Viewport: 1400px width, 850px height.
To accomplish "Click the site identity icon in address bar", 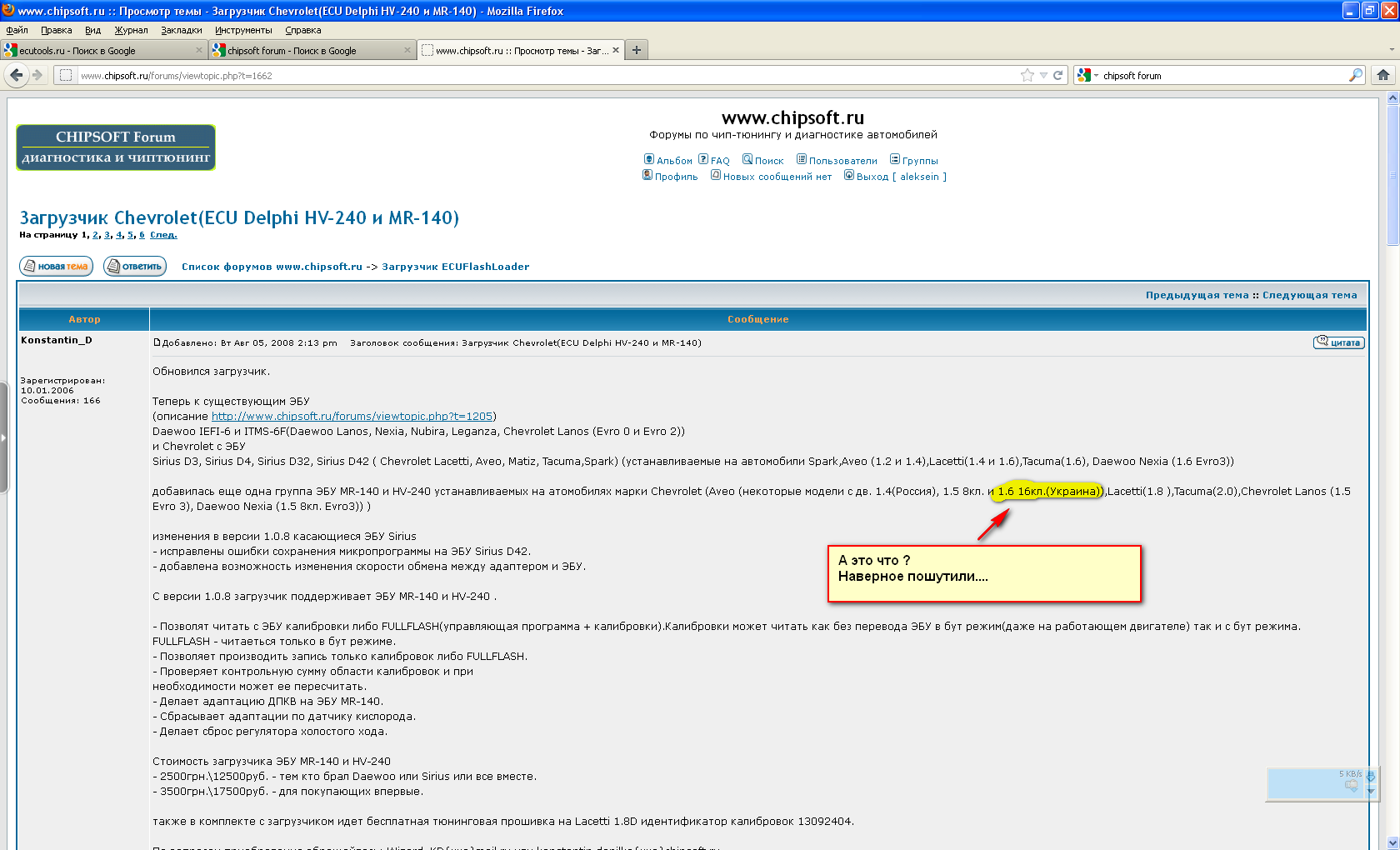I will pos(66,75).
